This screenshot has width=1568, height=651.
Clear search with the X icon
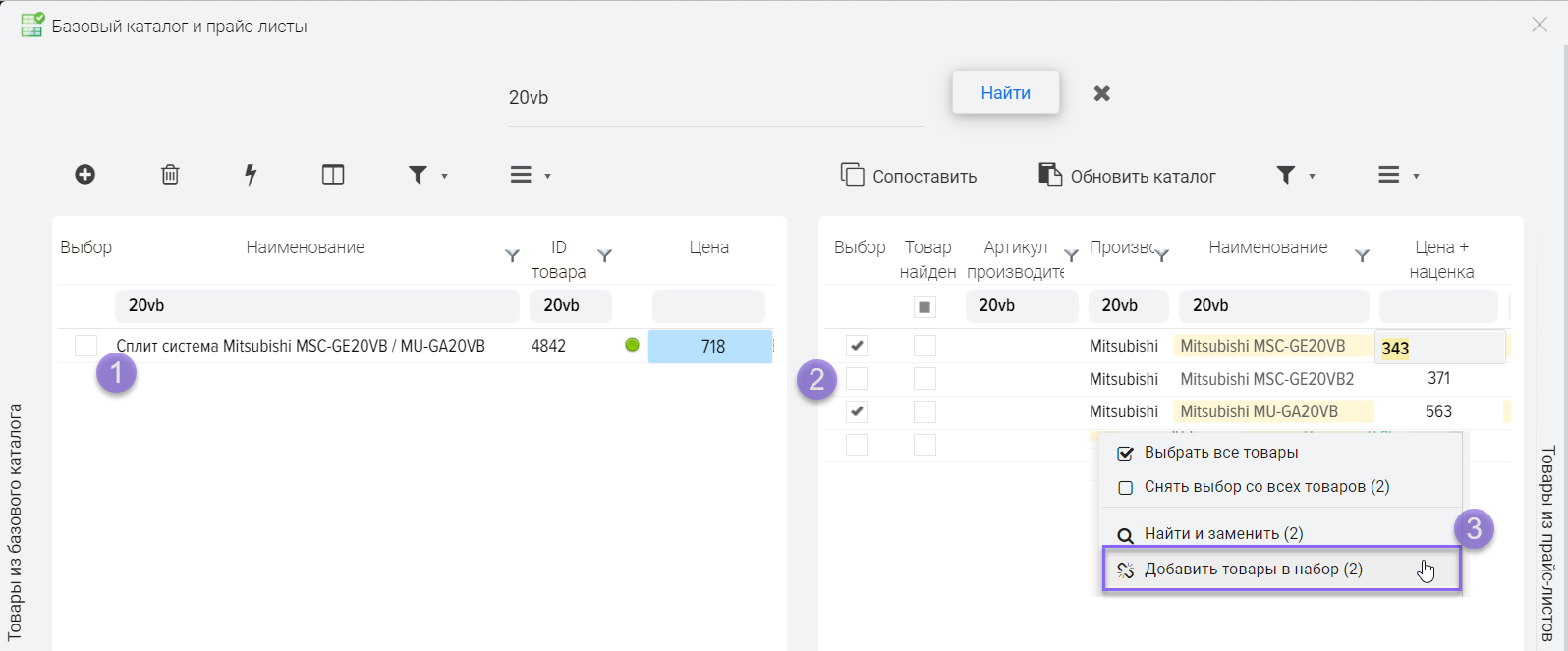pyautogui.click(x=1102, y=93)
